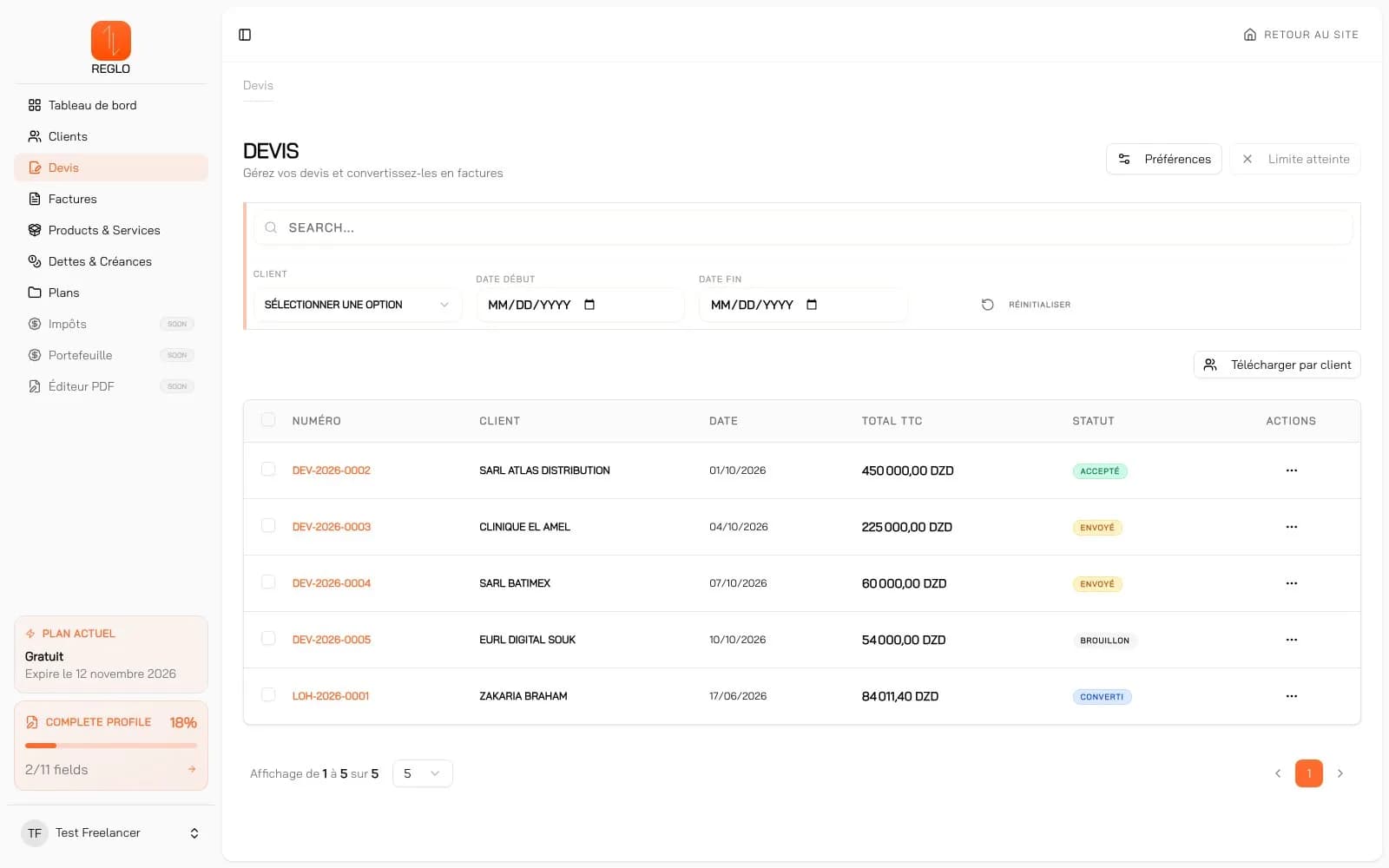The height and width of the screenshot is (868, 1389).
Task: Select all rows with header checkbox
Action: click(268, 420)
